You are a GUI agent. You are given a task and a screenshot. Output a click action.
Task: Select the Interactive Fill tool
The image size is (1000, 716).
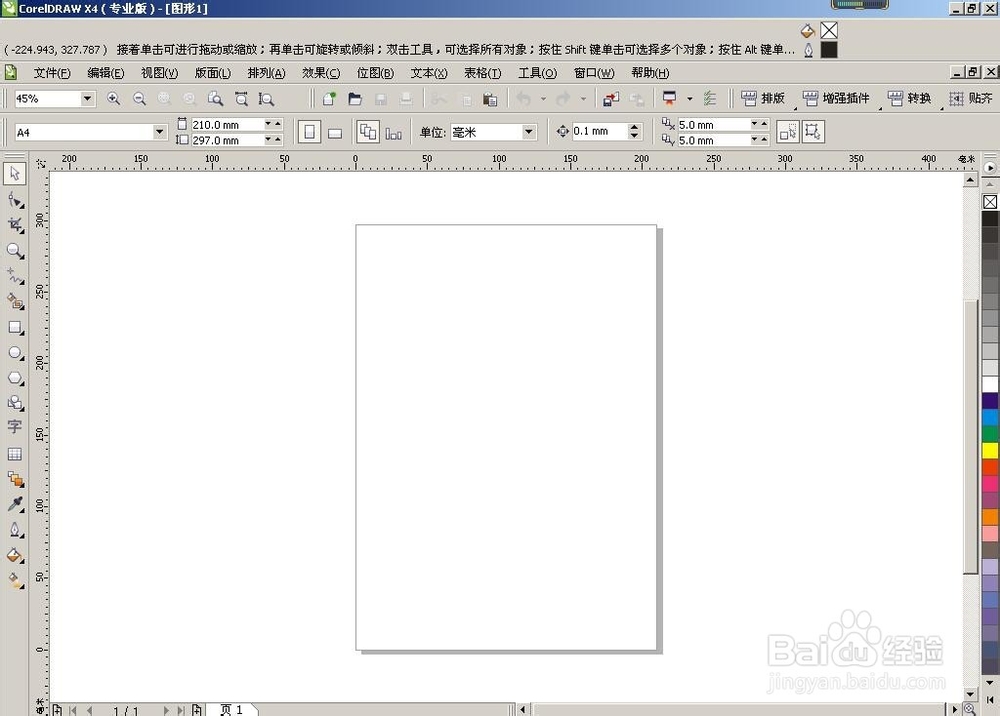15,580
